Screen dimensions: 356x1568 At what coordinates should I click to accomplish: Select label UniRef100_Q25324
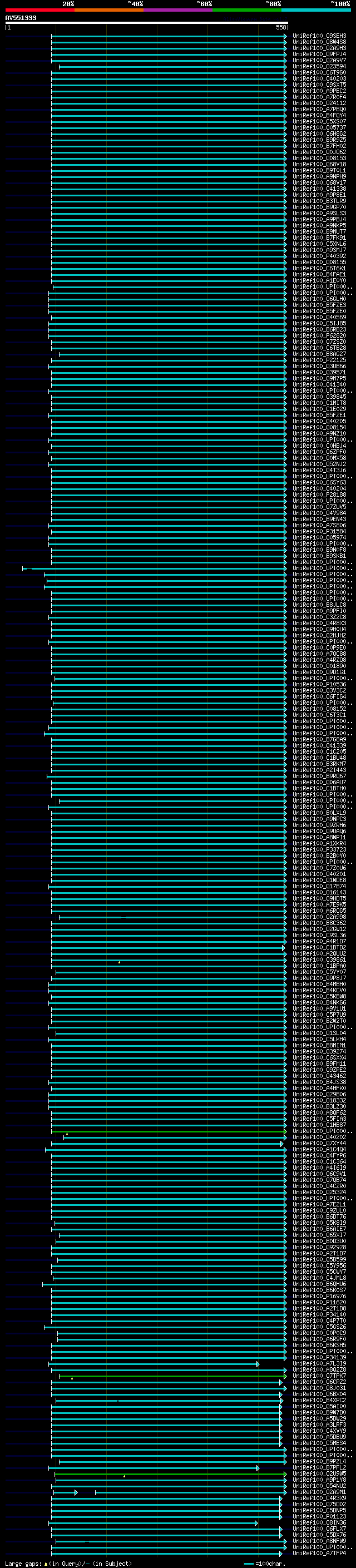pos(319,1193)
